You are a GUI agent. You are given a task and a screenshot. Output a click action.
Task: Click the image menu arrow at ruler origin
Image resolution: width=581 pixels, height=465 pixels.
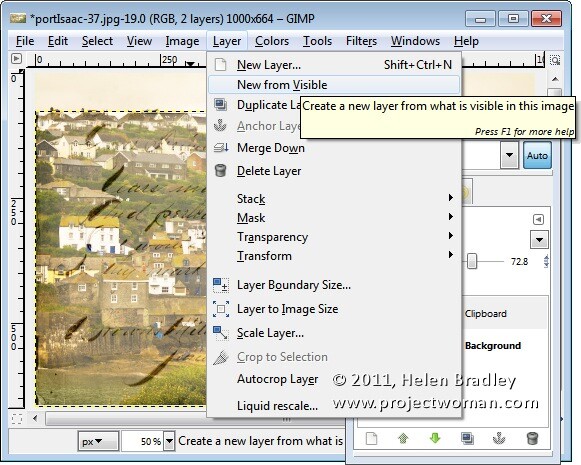click(x=16, y=59)
